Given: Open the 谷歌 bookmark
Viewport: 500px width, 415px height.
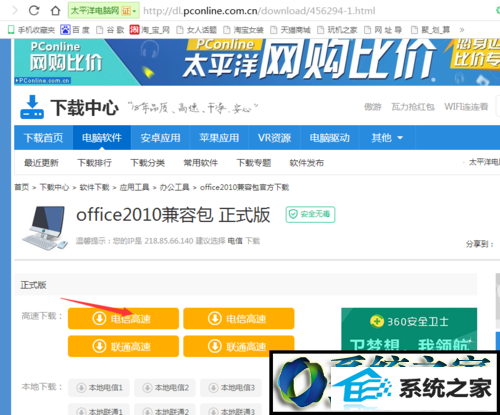Looking at the screenshot, I should click(x=110, y=30).
